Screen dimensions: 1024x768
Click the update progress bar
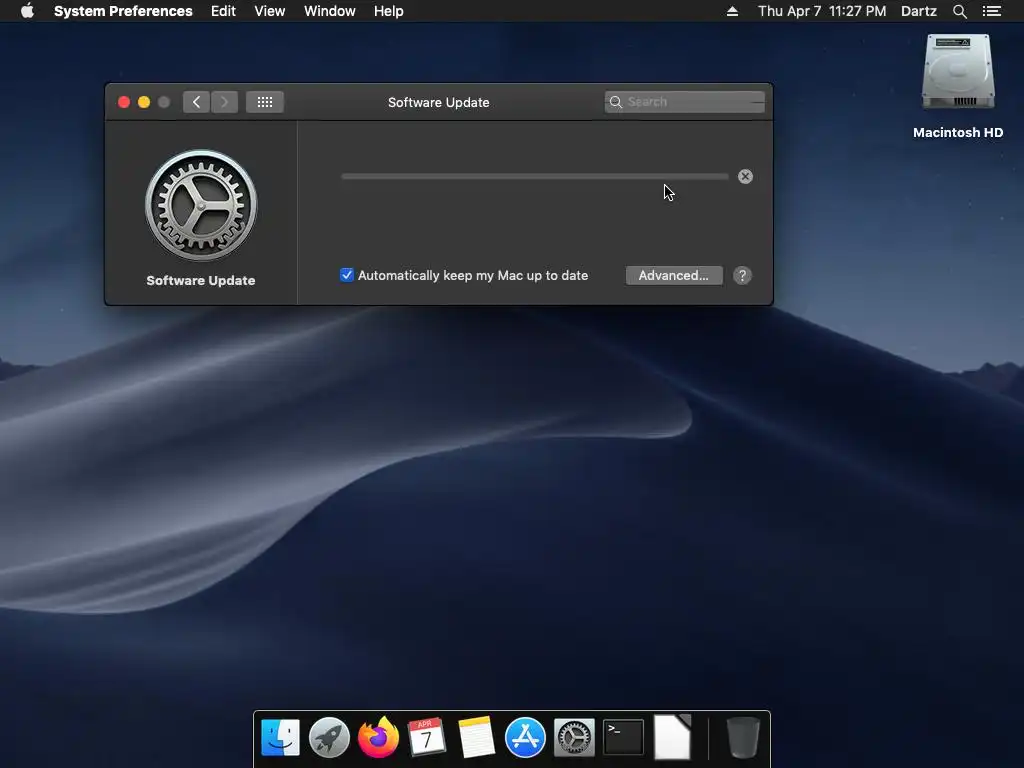(x=535, y=176)
